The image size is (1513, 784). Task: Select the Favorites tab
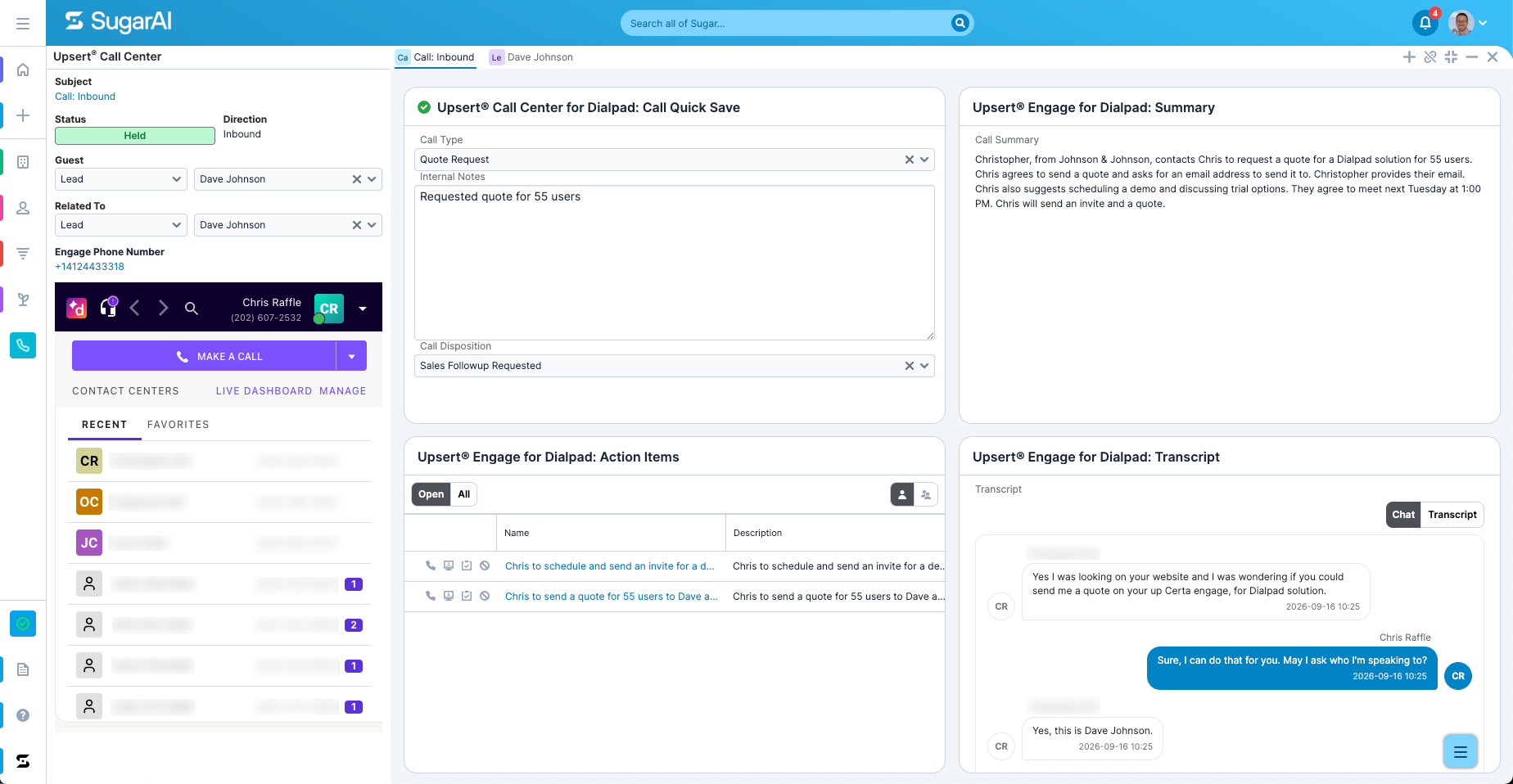tap(178, 425)
